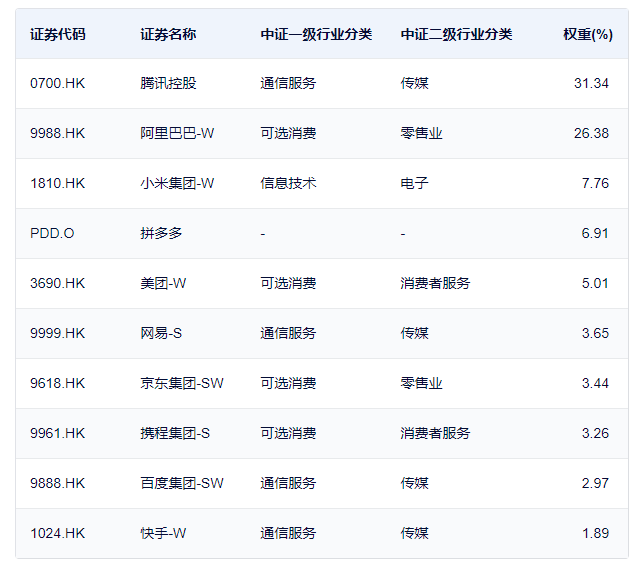Select the 京东集团-SW name cell

(182, 383)
